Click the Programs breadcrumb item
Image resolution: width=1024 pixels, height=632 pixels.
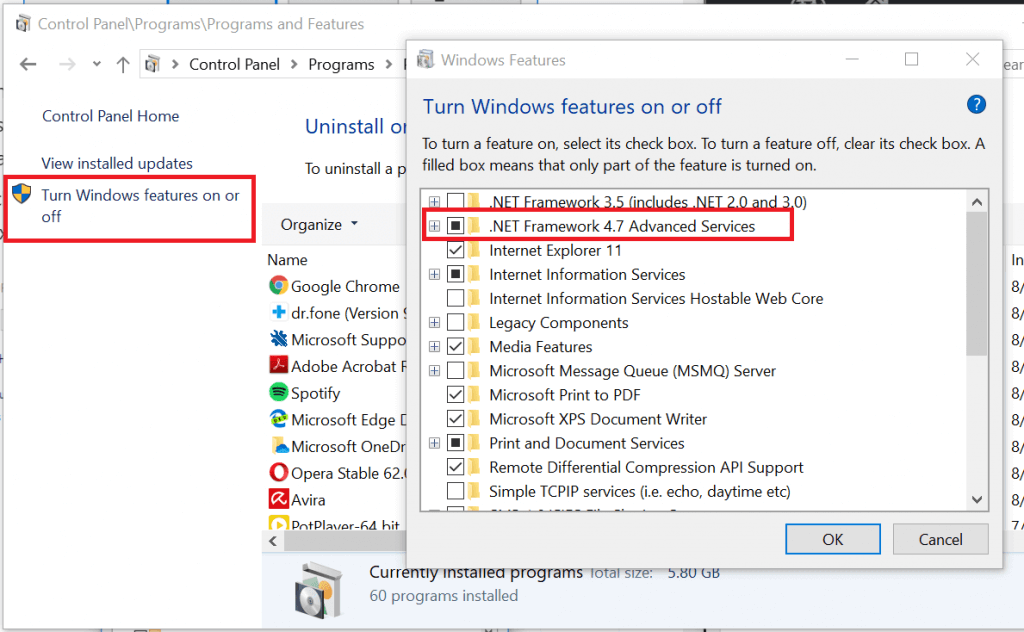(x=341, y=65)
